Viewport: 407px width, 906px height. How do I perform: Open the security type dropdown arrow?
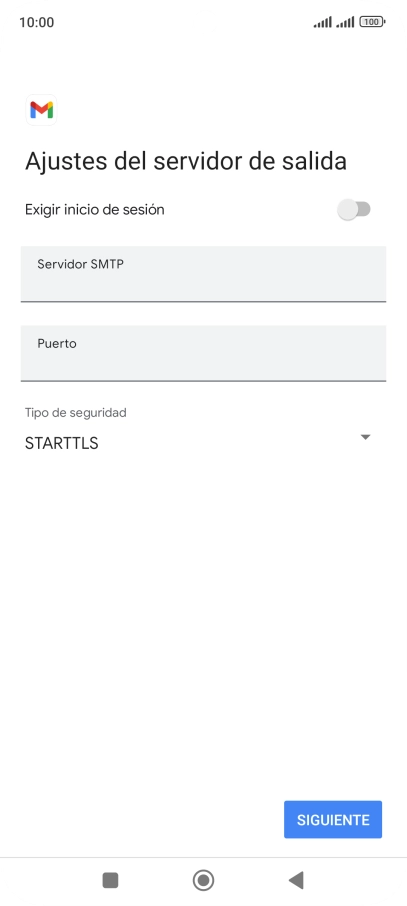[x=365, y=437]
